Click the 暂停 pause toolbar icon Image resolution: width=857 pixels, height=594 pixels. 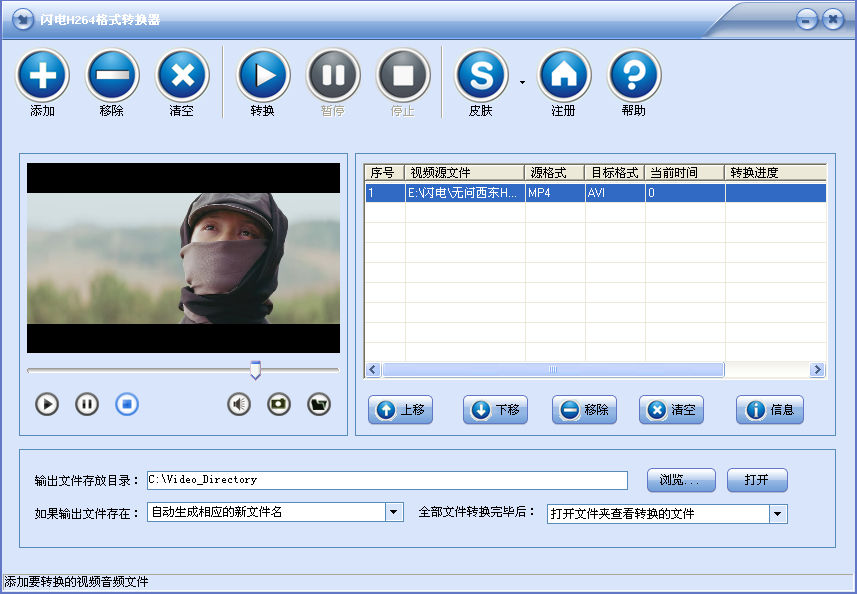(333, 75)
